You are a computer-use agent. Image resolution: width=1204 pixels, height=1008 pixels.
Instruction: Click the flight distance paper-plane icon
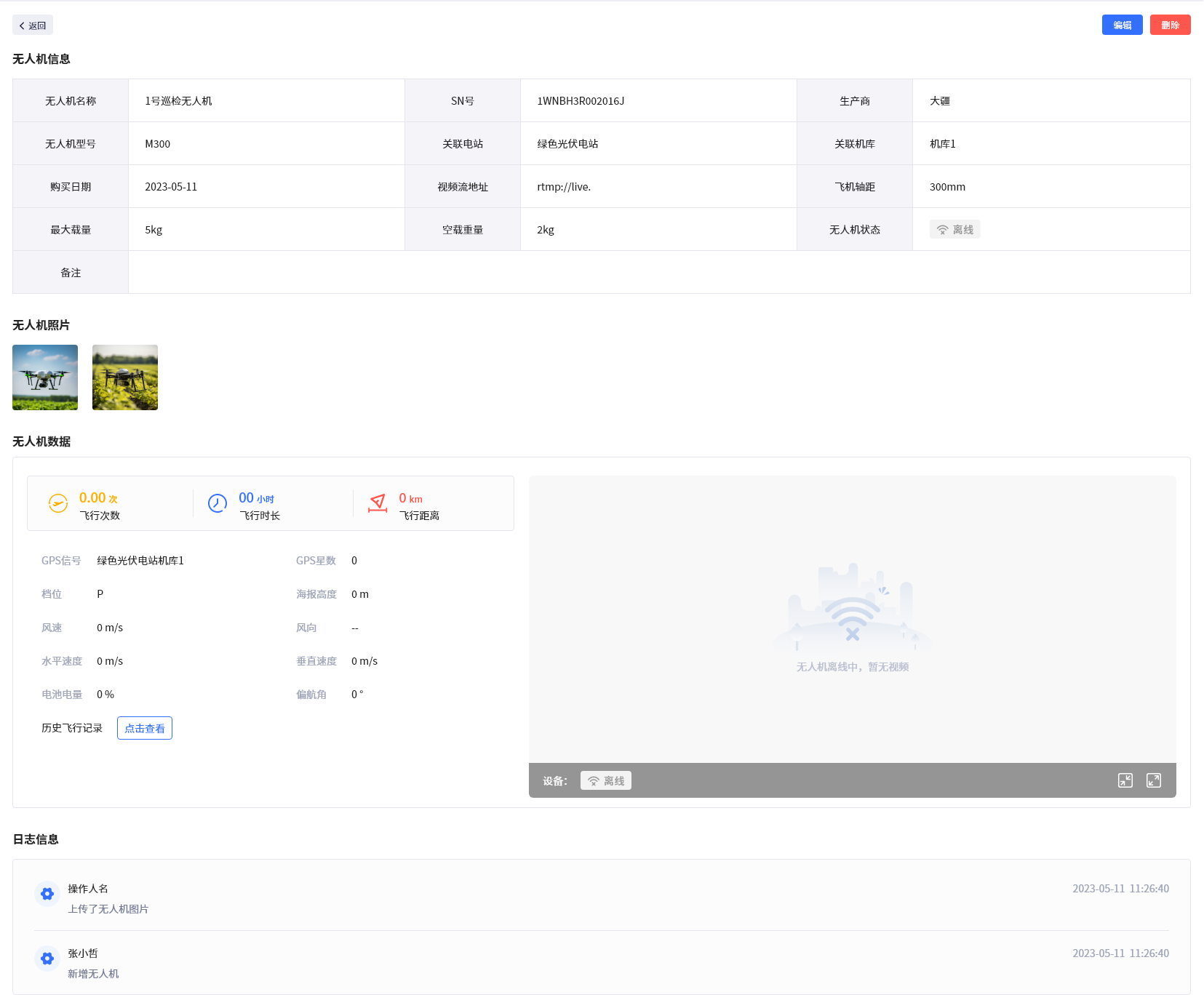pos(378,503)
